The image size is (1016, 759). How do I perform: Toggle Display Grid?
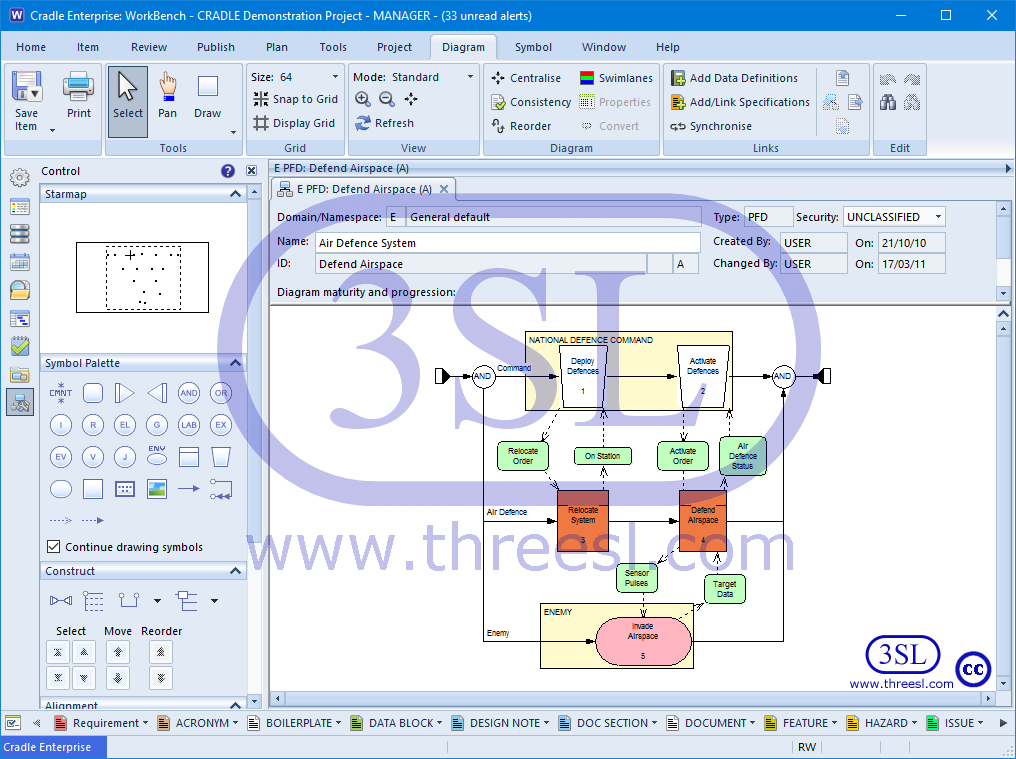coord(295,123)
